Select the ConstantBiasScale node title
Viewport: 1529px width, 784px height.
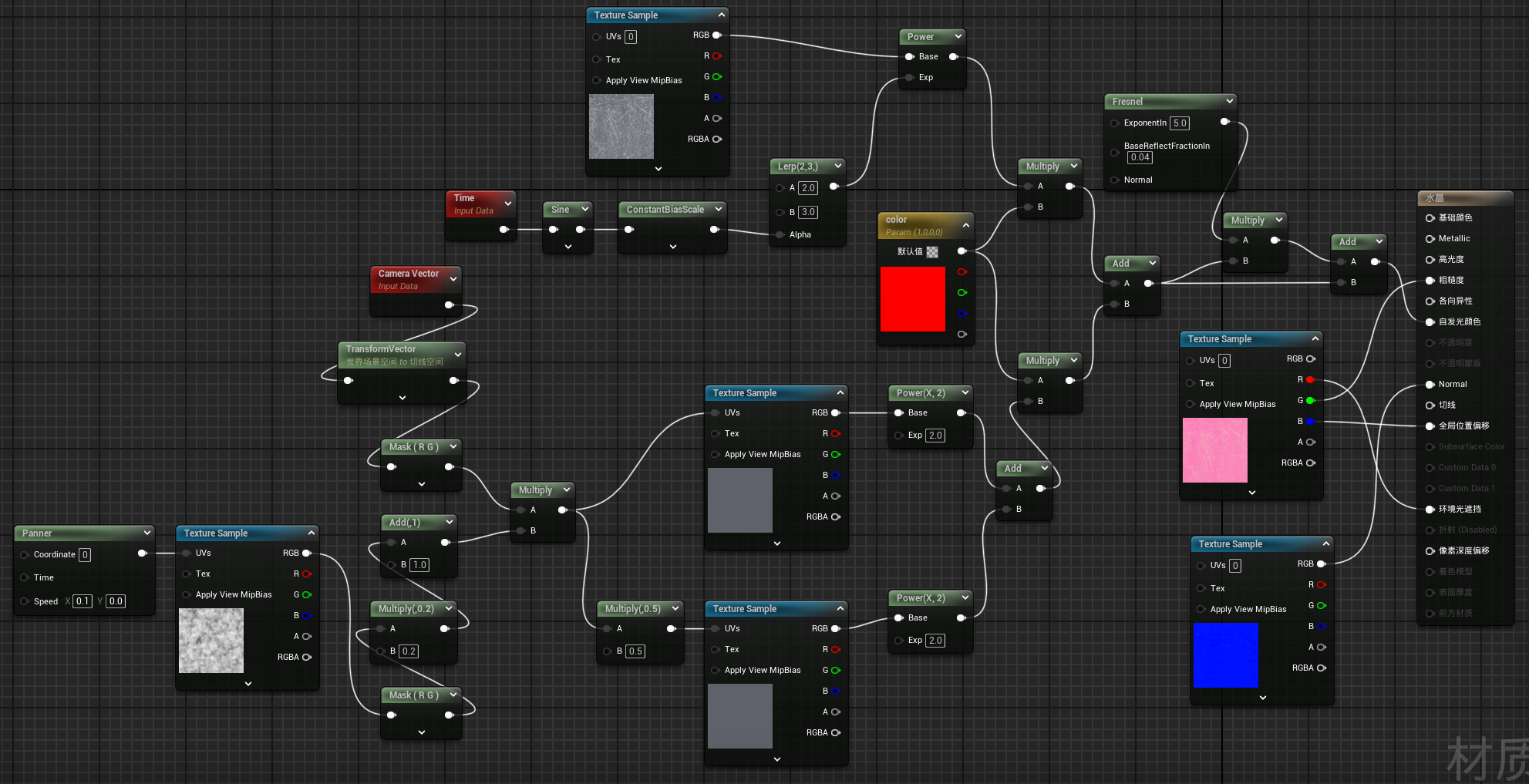665,210
